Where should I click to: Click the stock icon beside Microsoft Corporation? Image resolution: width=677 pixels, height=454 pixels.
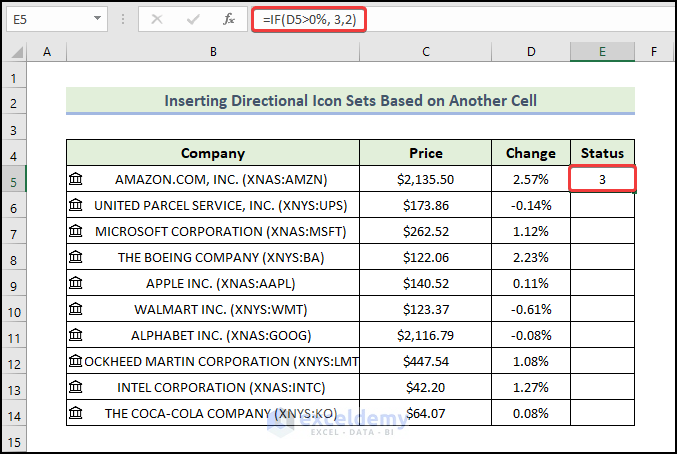[76, 231]
